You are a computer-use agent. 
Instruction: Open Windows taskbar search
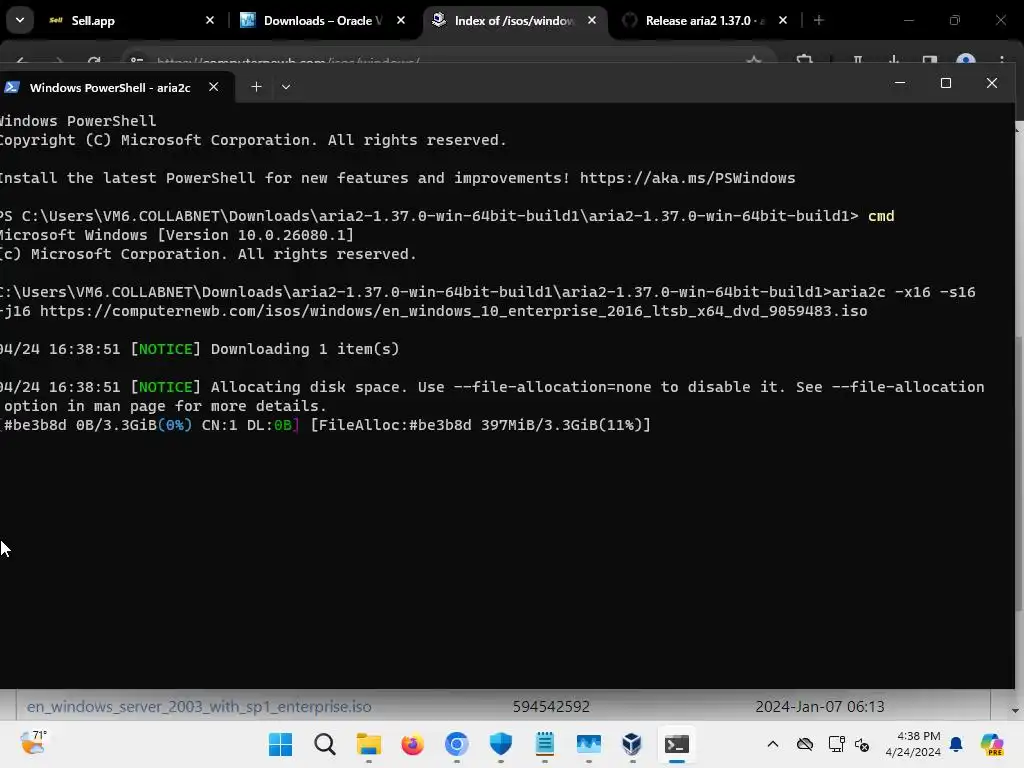point(325,744)
